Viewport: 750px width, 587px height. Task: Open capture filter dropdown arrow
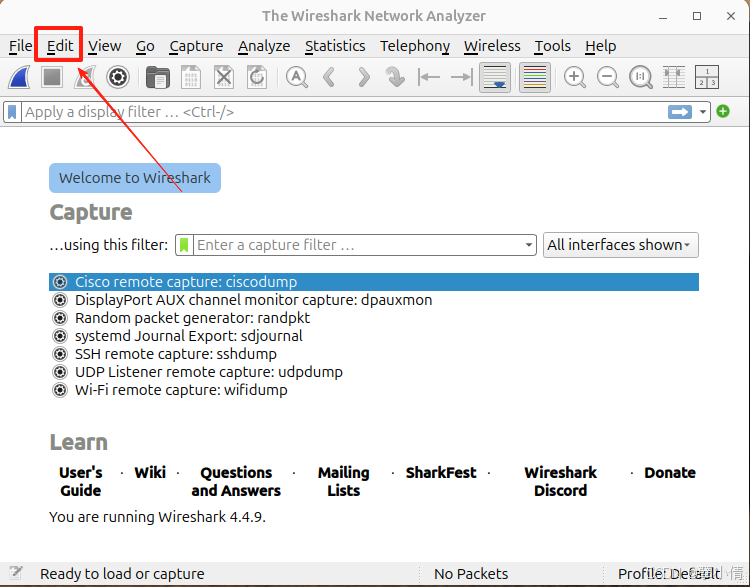pyautogui.click(x=529, y=245)
